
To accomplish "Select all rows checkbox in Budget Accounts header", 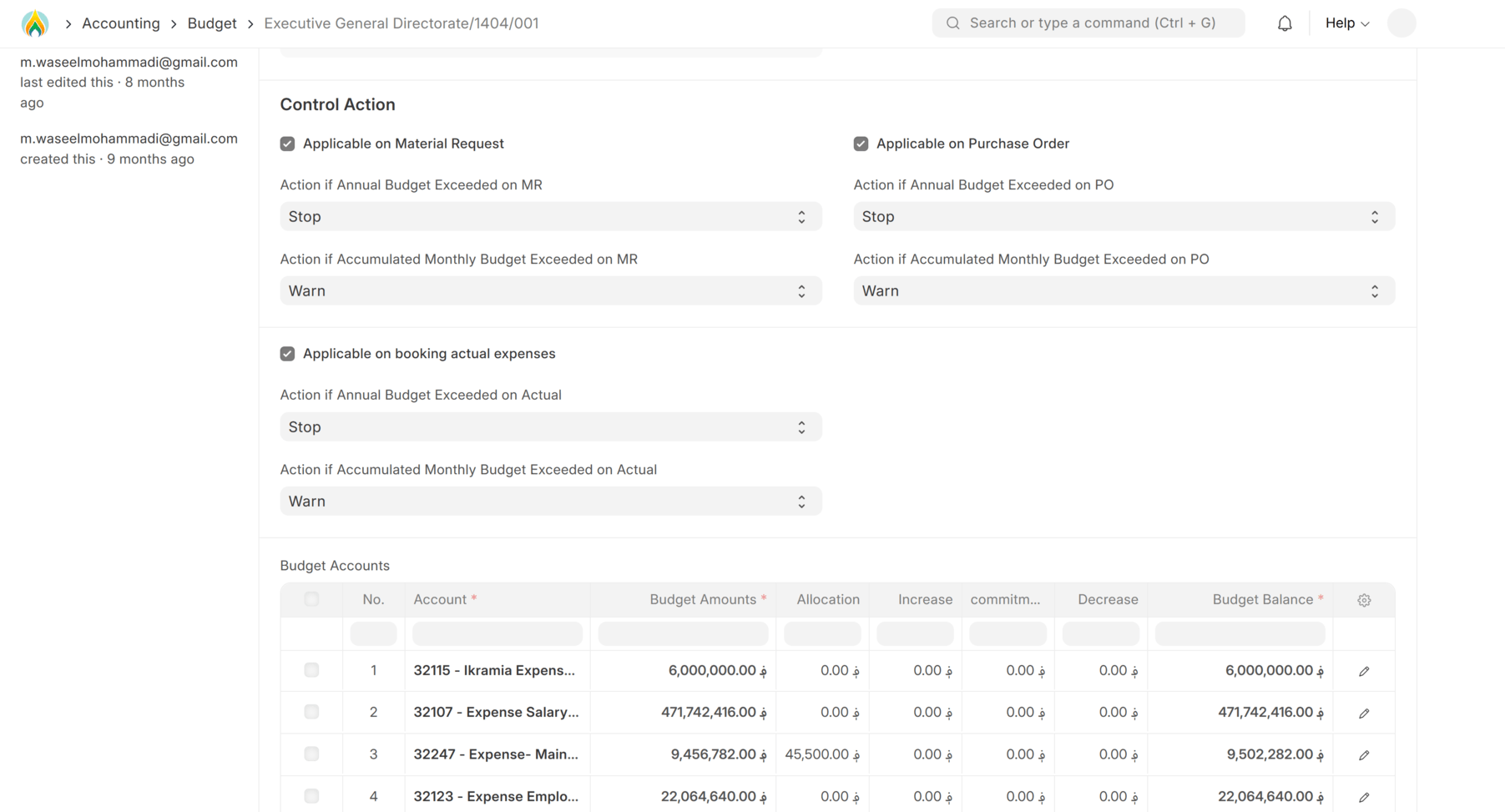I will (x=311, y=599).
